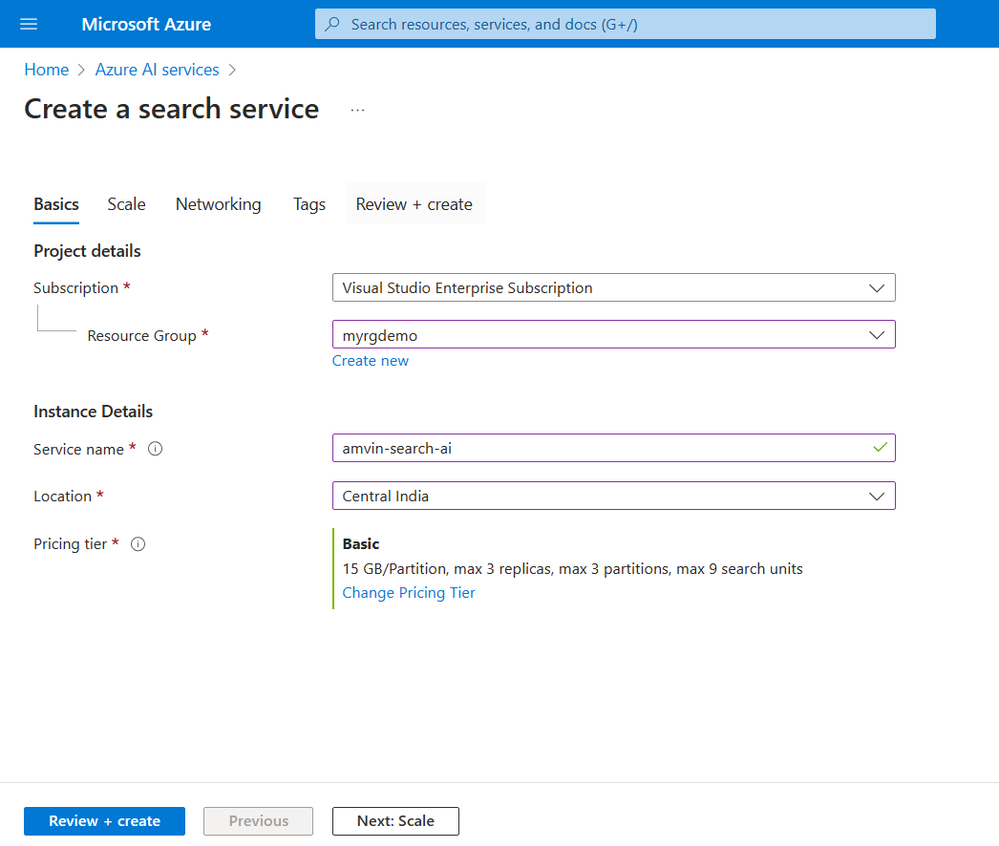
Task: Click the Next: Scale button
Action: (x=395, y=821)
